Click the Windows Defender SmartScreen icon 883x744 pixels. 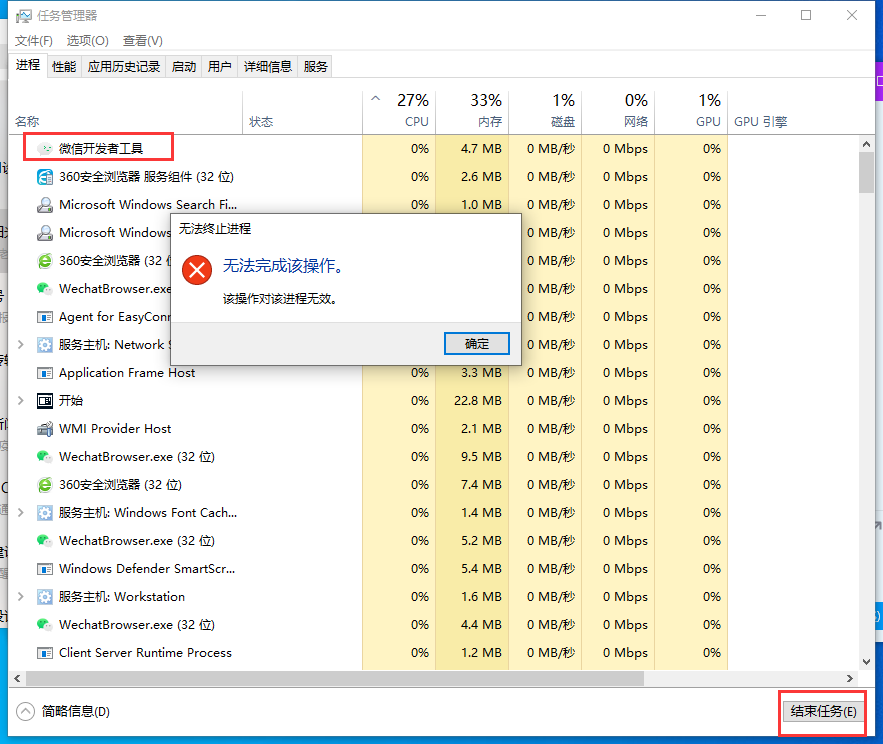click(x=44, y=569)
